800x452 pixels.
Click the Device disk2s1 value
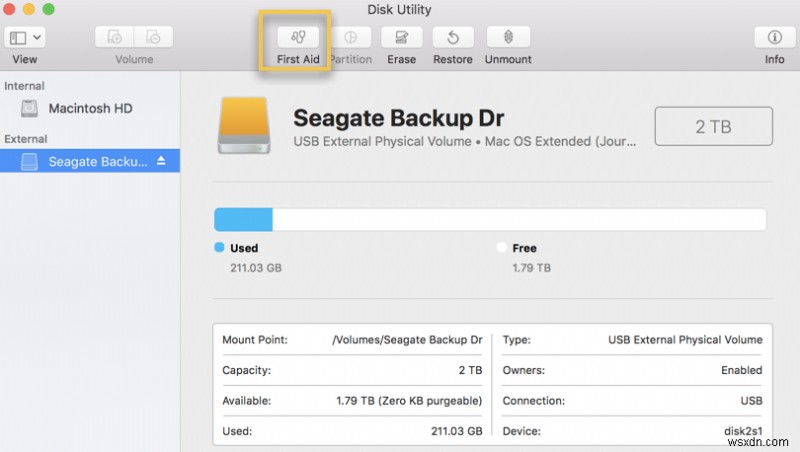click(743, 431)
